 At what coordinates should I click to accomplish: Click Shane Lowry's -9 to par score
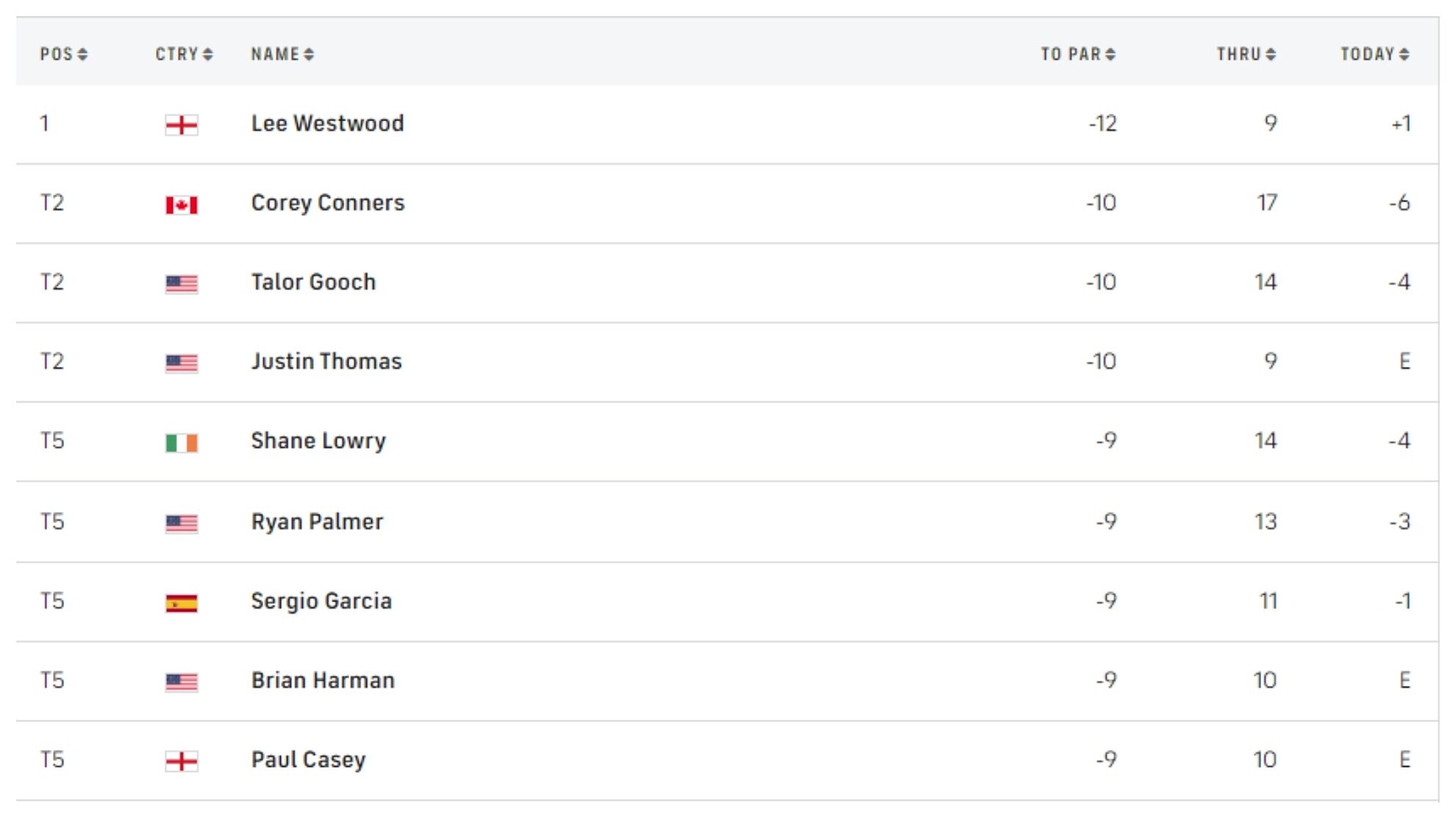tap(1106, 441)
